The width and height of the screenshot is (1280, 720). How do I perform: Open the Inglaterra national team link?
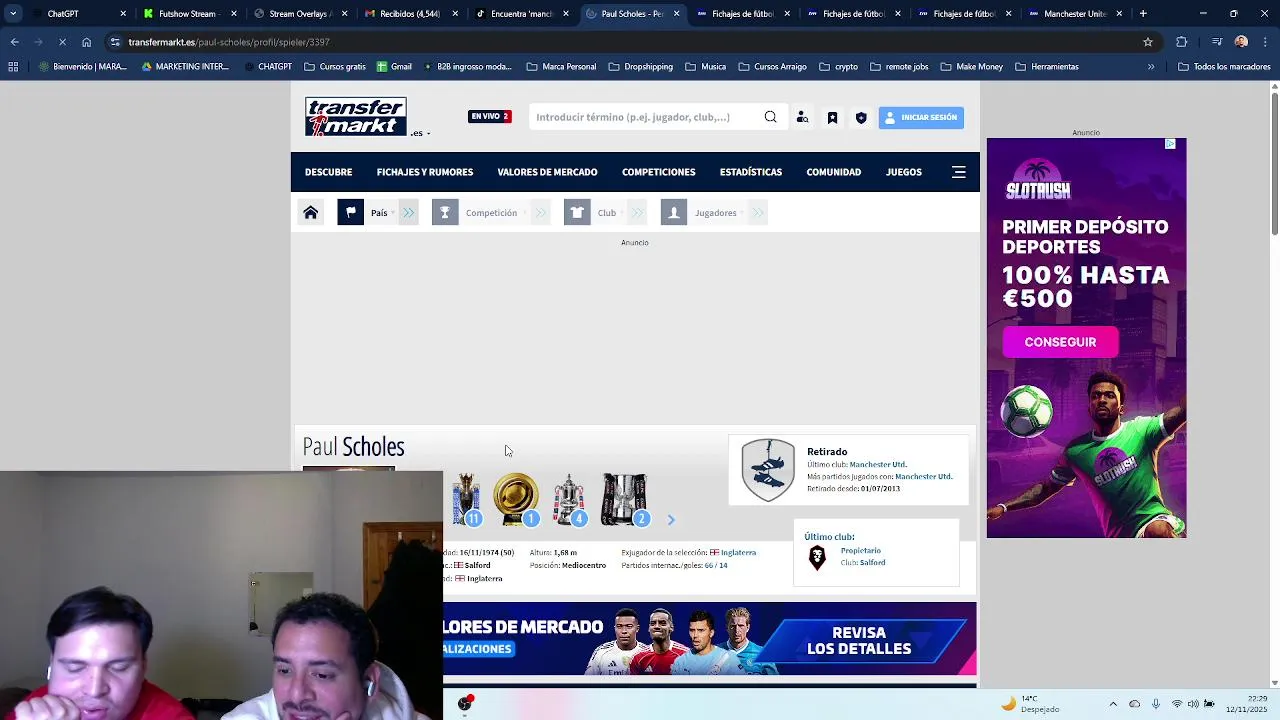(738, 552)
